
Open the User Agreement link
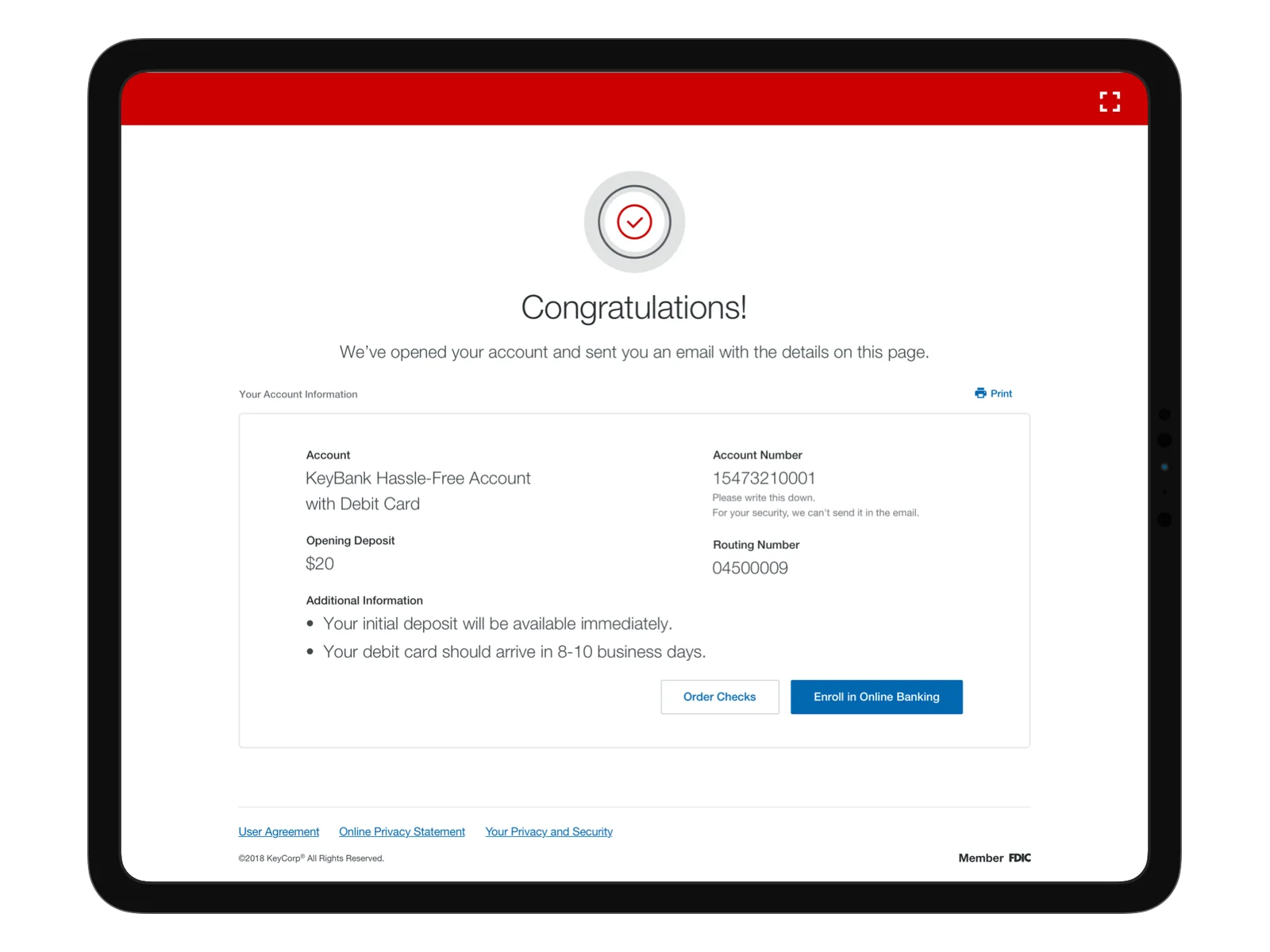pyautogui.click(x=279, y=831)
